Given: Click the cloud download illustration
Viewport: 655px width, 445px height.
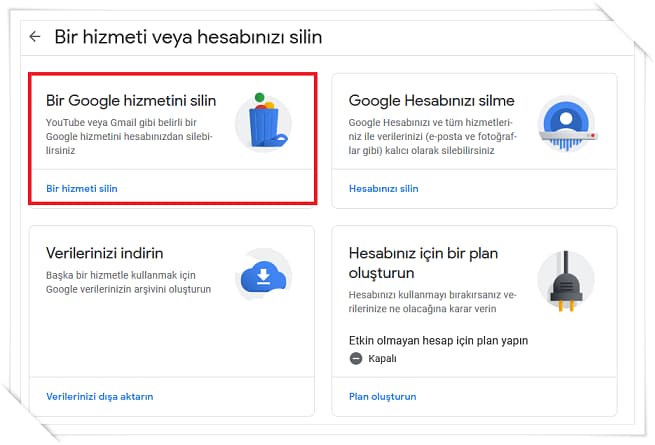Looking at the screenshot, I should pos(264,275).
